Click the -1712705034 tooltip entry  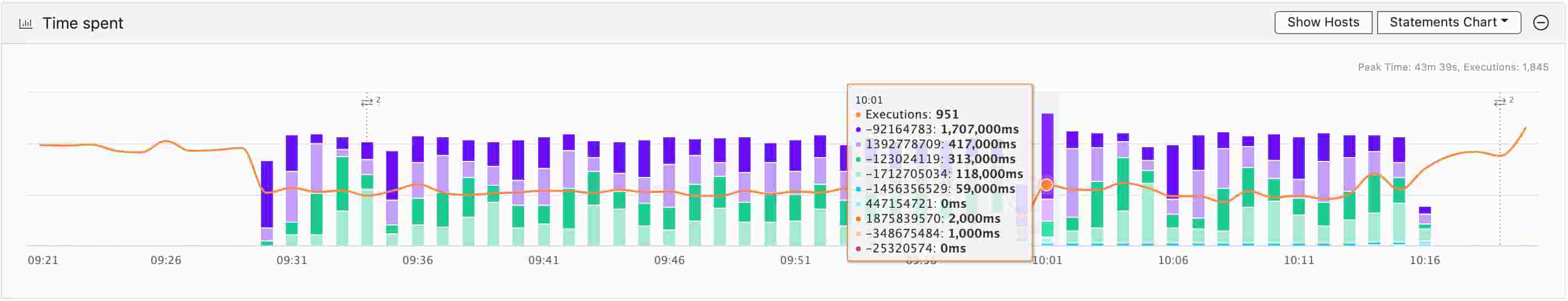938,174
